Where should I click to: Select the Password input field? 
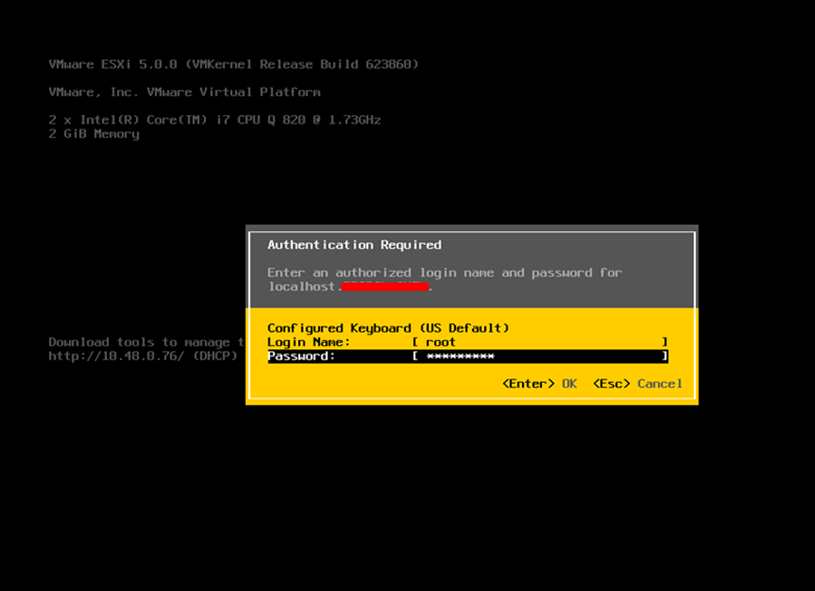pyautogui.click(x=540, y=356)
